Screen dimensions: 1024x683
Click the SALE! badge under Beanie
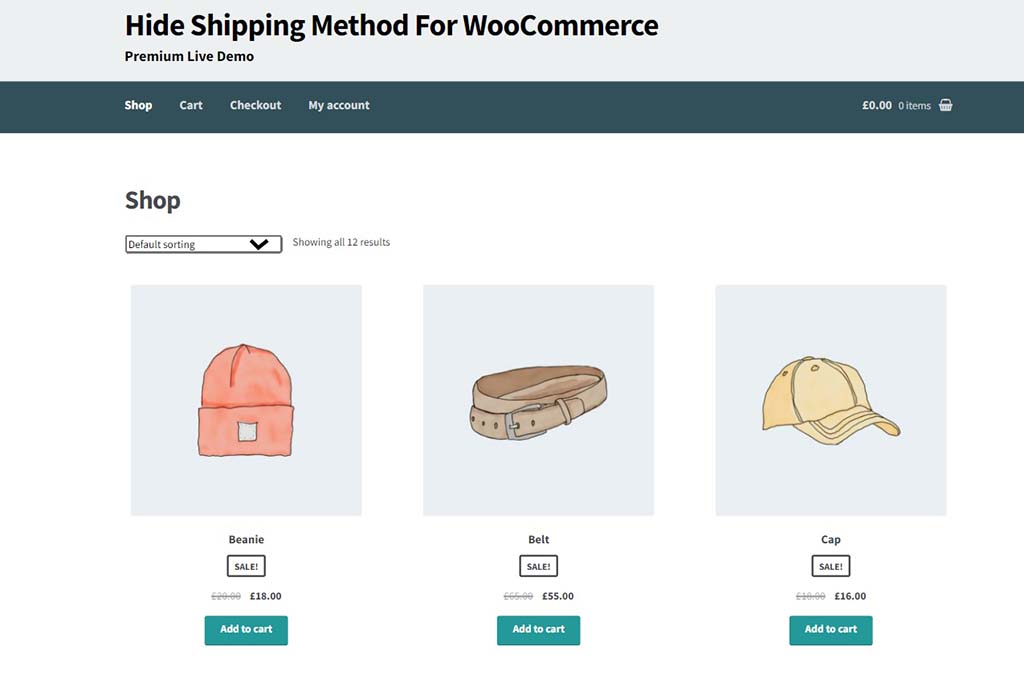click(x=246, y=566)
